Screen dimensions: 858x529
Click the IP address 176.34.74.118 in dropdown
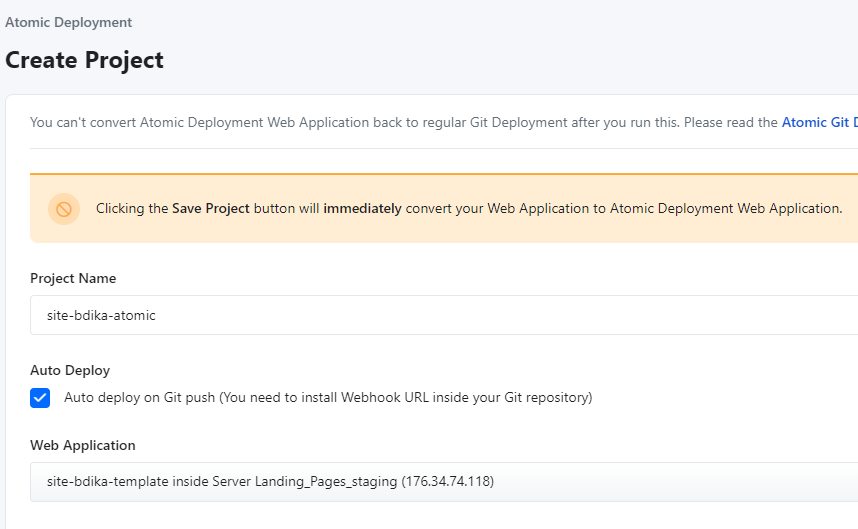tap(447, 482)
